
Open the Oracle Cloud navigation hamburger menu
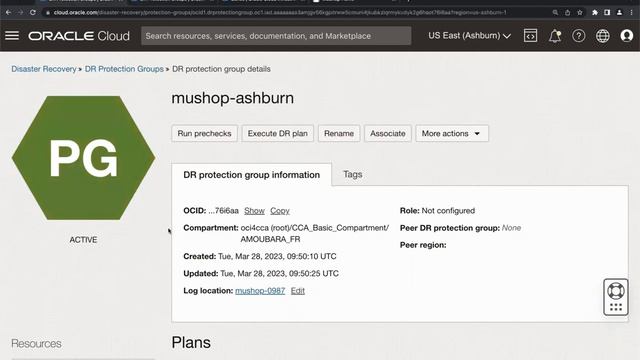[12, 36]
